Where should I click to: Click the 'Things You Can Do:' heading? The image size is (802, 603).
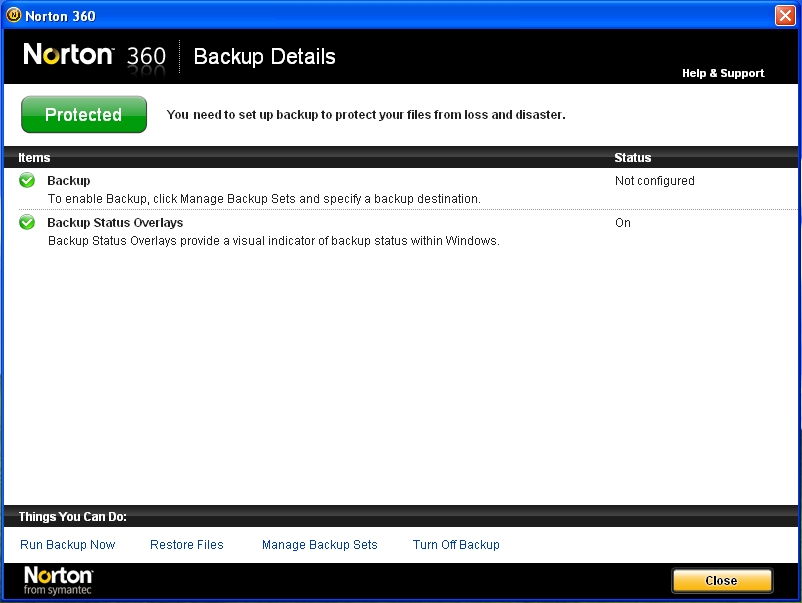(x=73, y=517)
